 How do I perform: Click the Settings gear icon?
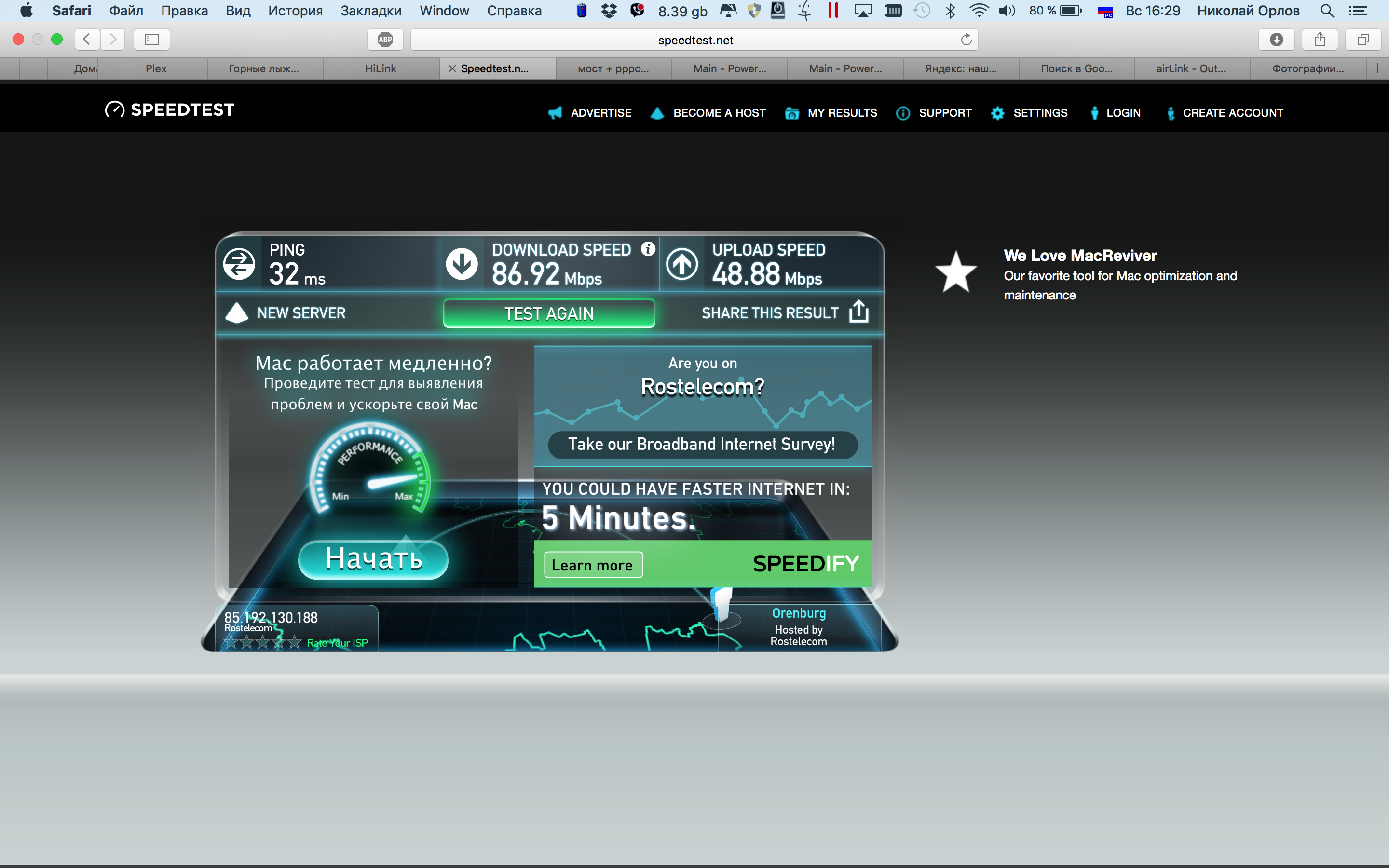pos(997,113)
